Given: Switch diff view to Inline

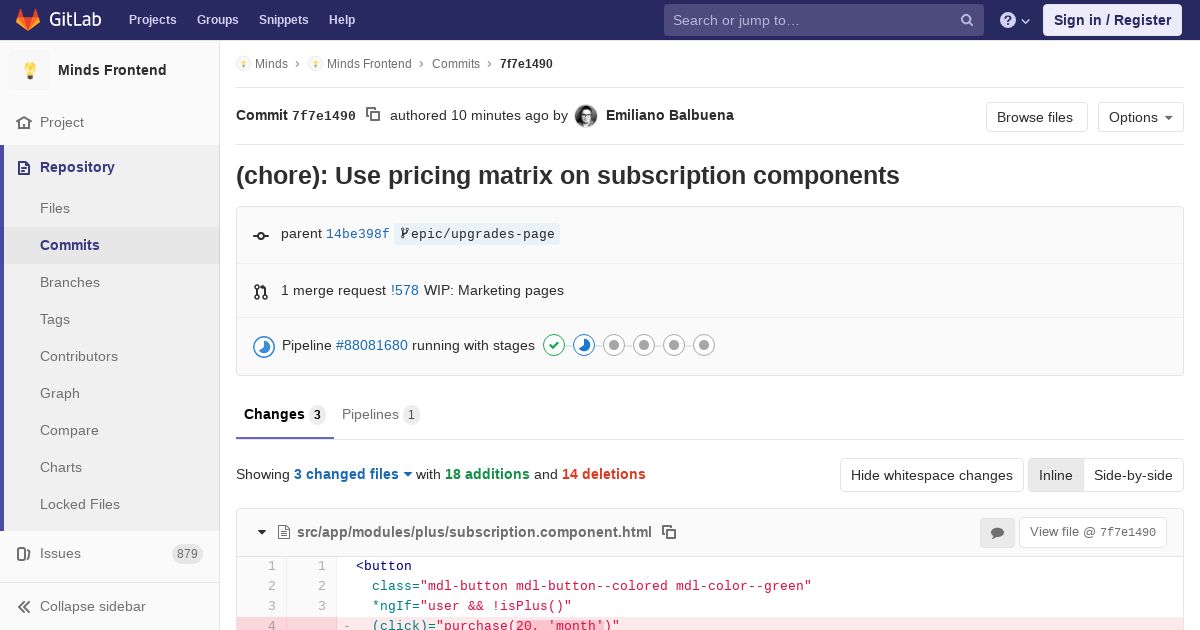Looking at the screenshot, I should tap(1056, 475).
